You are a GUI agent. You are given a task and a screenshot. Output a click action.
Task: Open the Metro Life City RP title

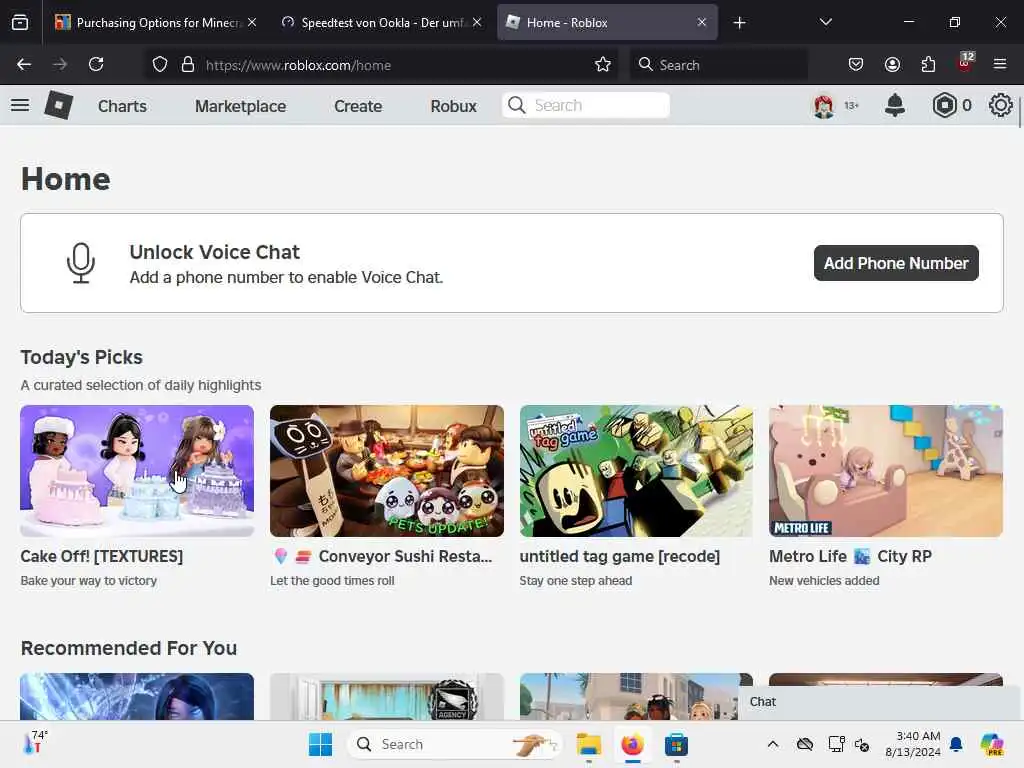[x=850, y=556]
